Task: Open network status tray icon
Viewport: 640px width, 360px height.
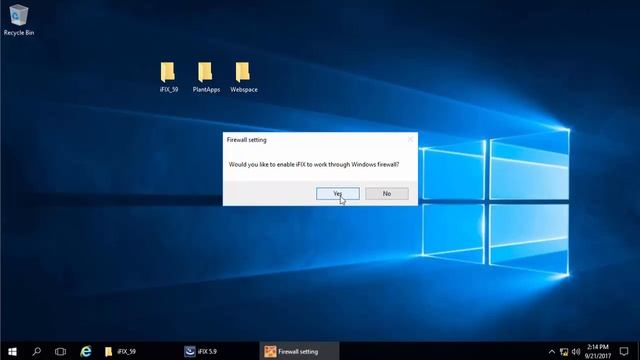Action: pyautogui.click(x=564, y=351)
